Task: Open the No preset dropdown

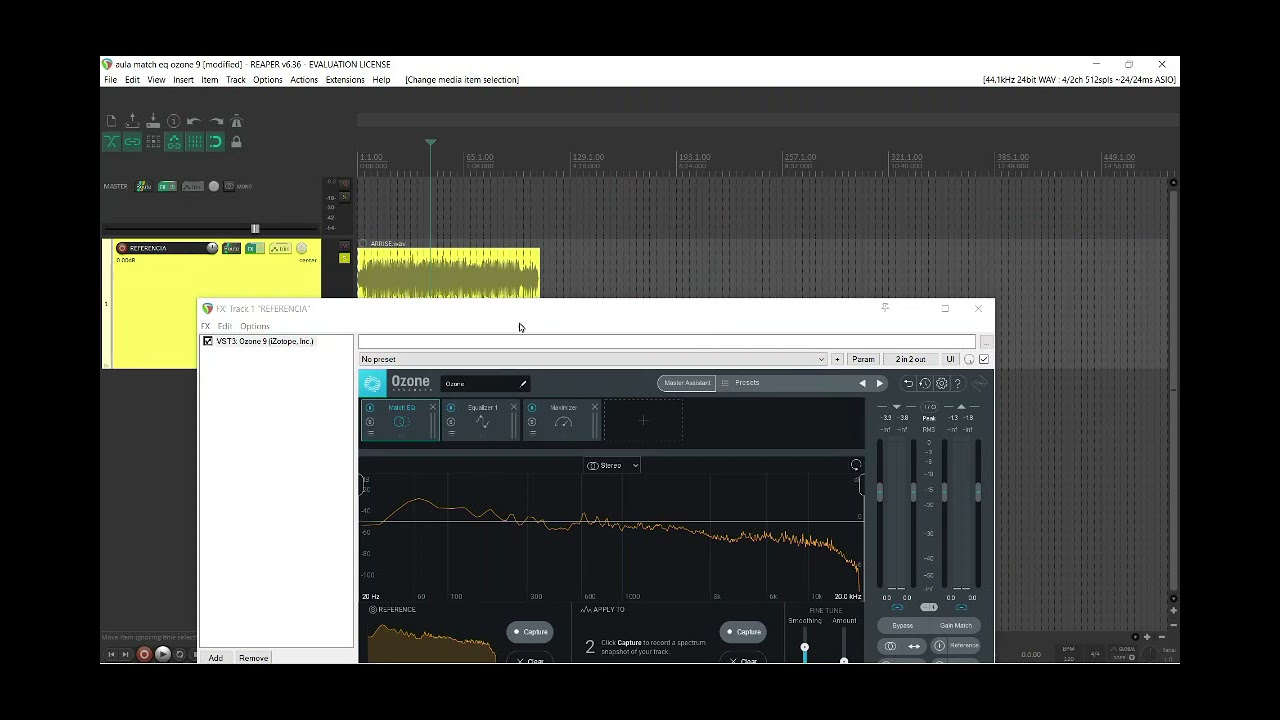Action: [x=593, y=359]
